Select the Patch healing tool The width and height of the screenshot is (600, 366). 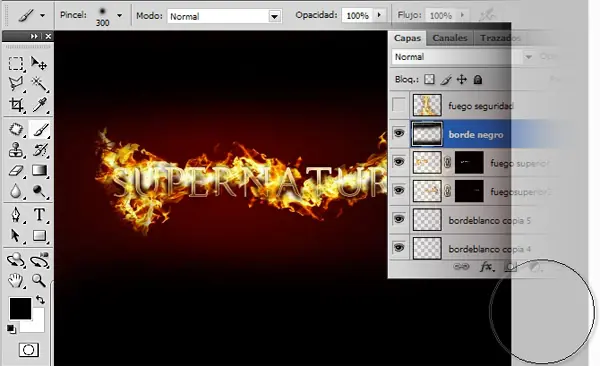pos(16,129)
